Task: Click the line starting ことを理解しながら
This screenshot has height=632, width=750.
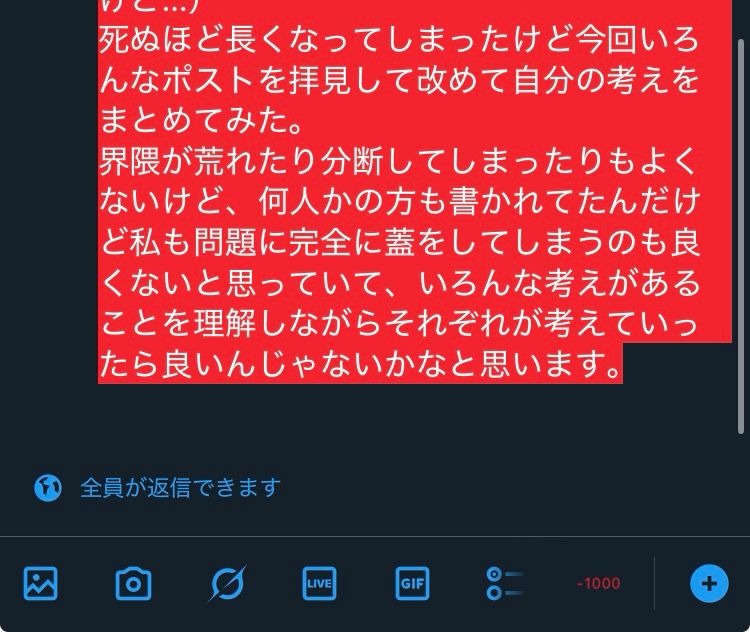Action: [398, 324]
